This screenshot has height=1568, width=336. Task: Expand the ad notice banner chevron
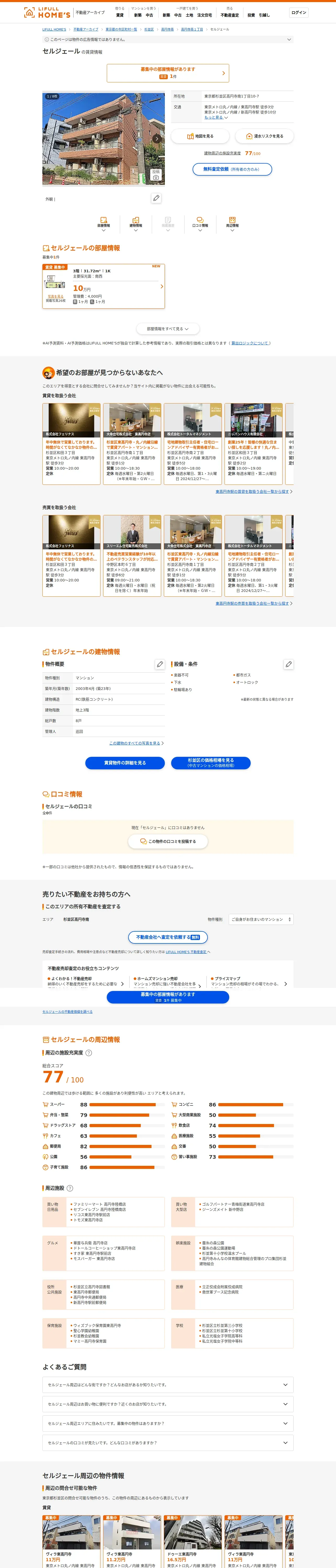coord(289,39)
